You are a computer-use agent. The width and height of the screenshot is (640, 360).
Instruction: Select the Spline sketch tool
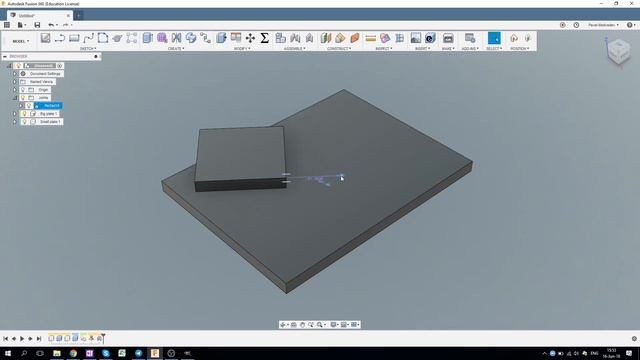point(88,38)
